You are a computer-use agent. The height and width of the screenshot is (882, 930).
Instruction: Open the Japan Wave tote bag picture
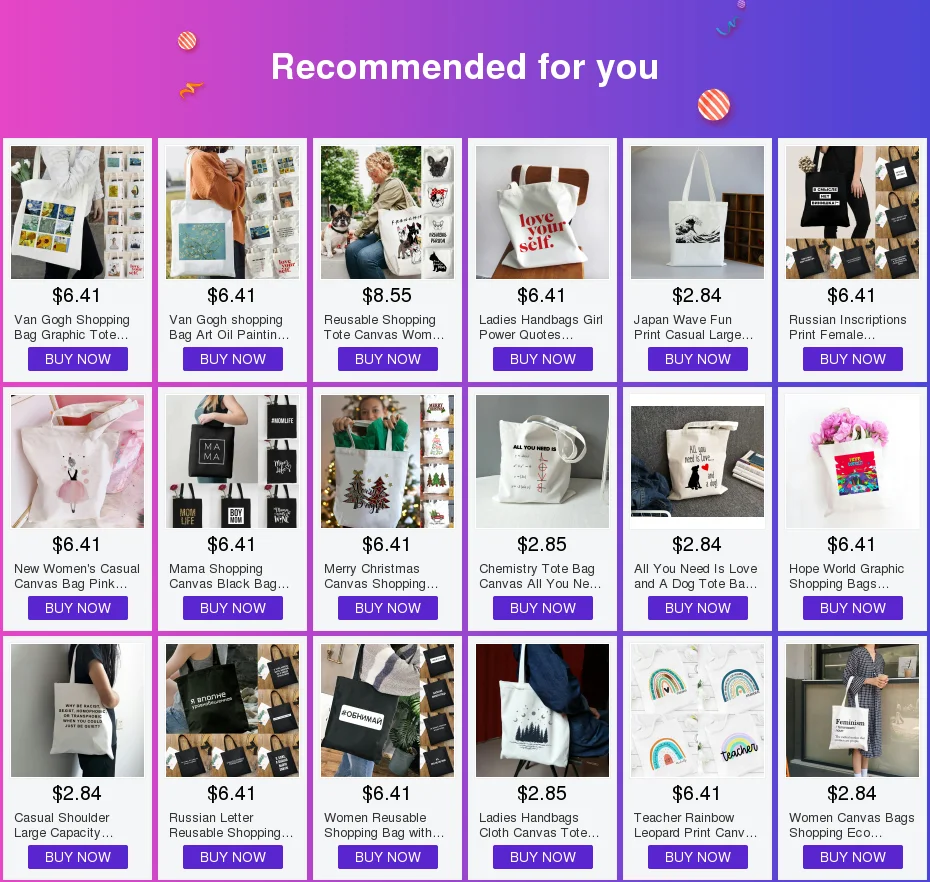coord(698,212)
